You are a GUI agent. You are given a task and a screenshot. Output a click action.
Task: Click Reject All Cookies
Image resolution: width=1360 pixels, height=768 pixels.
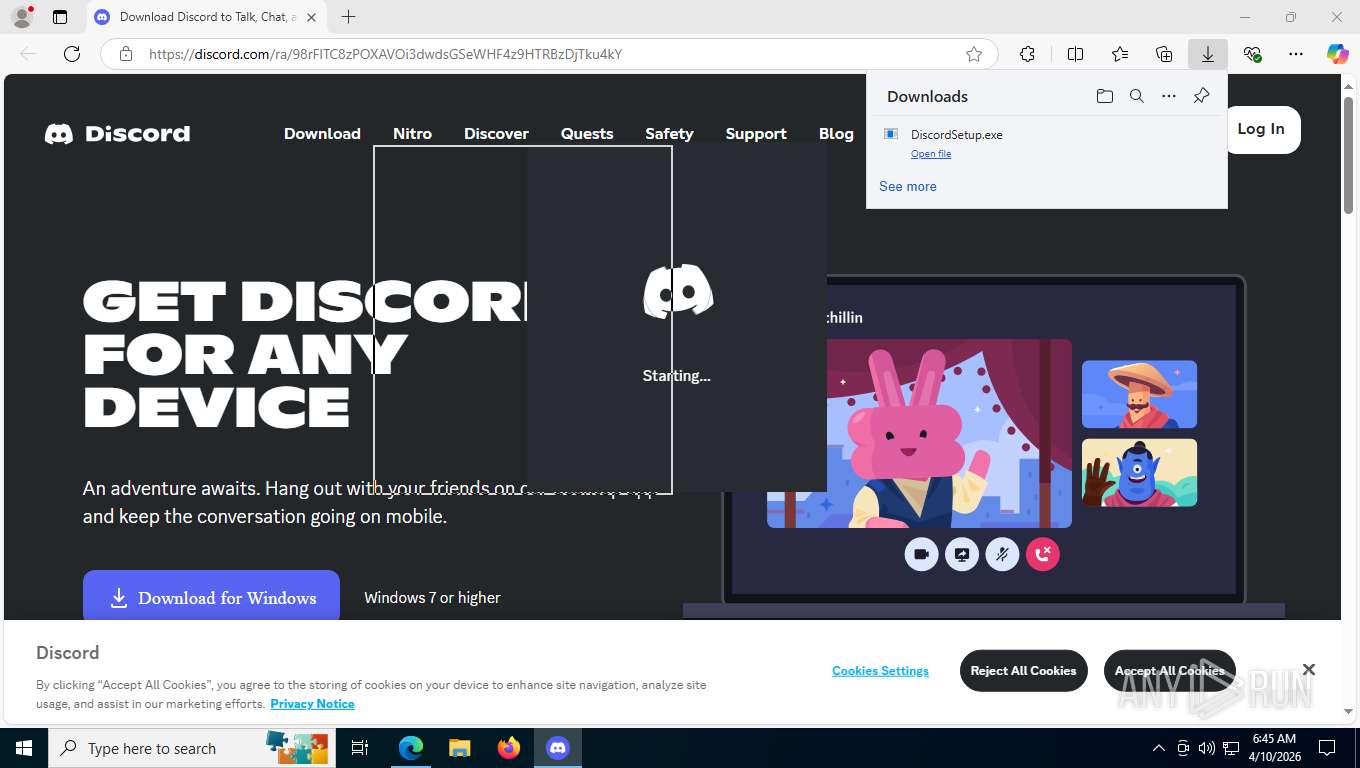click(1023, 671)
